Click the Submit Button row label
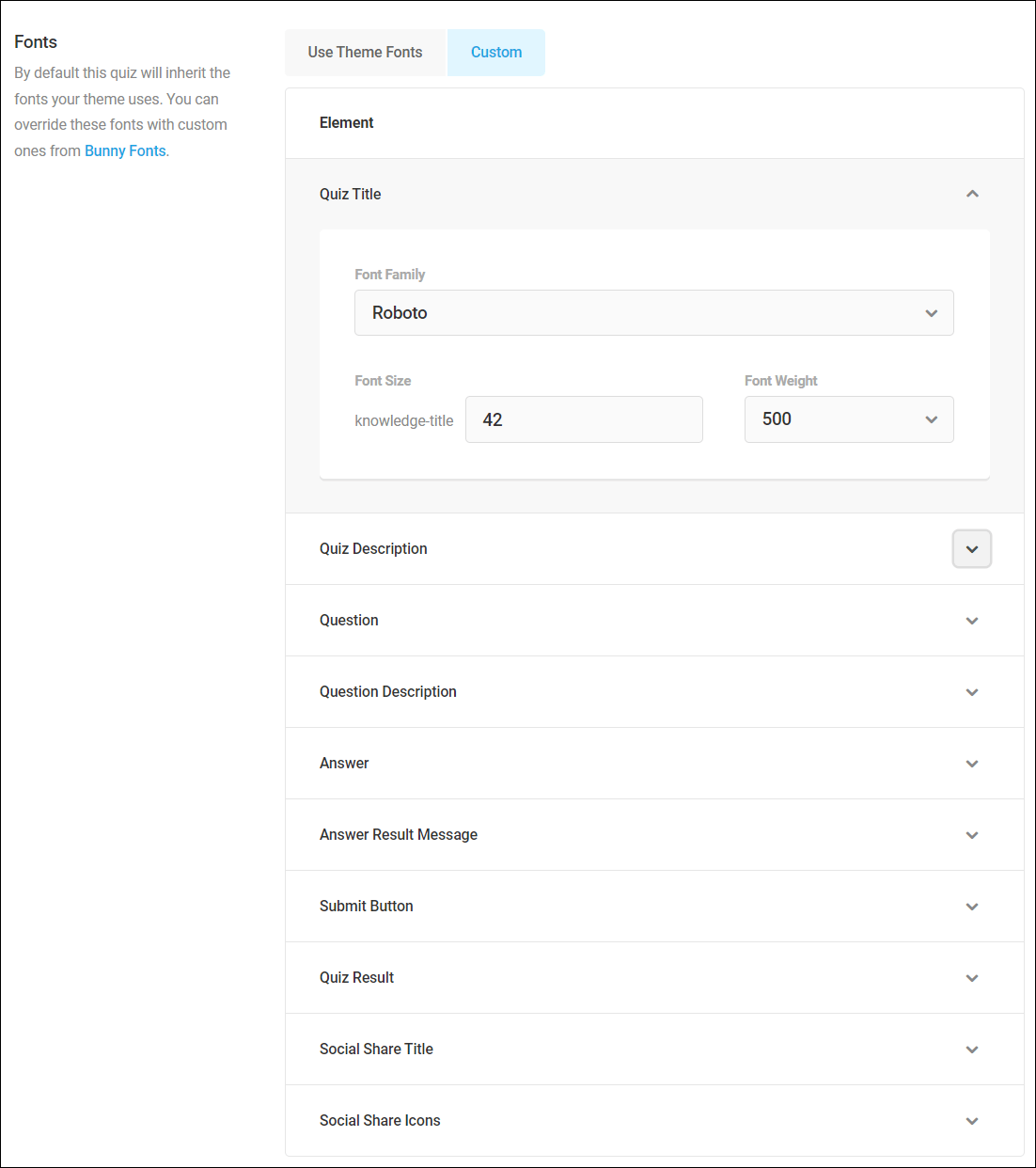The width and height of the screenshot is (1036, 1168). pyautogui.click(x=366, y=906)
